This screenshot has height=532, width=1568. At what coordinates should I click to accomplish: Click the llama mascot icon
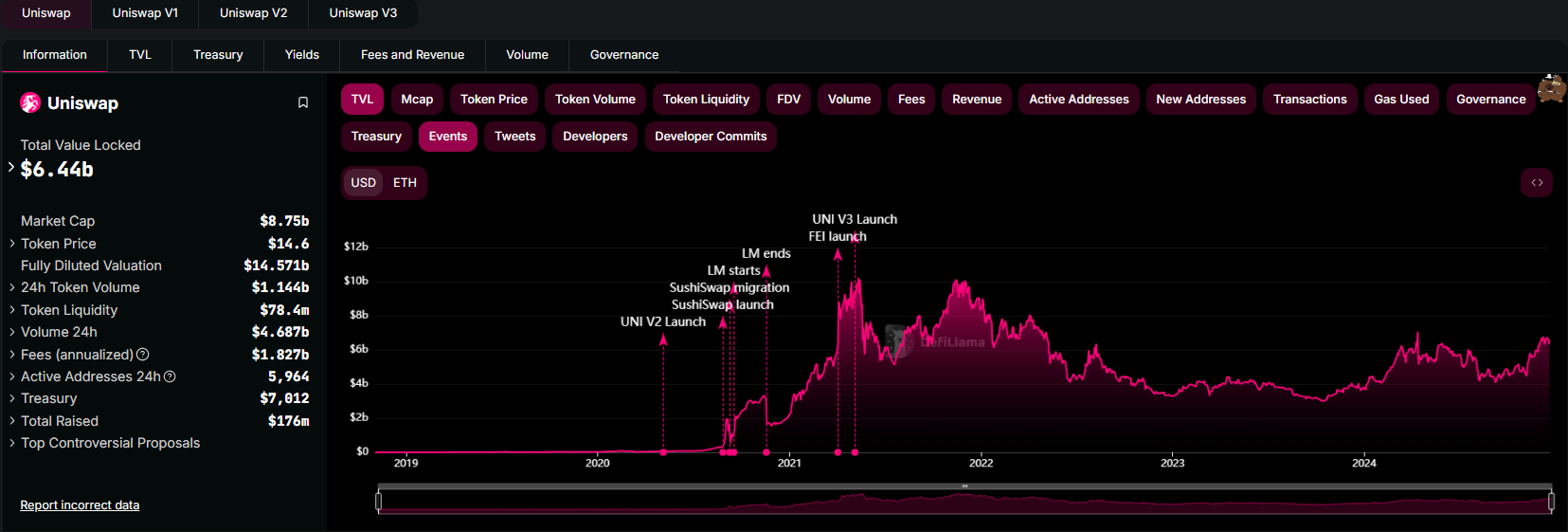pos(1551,88)
